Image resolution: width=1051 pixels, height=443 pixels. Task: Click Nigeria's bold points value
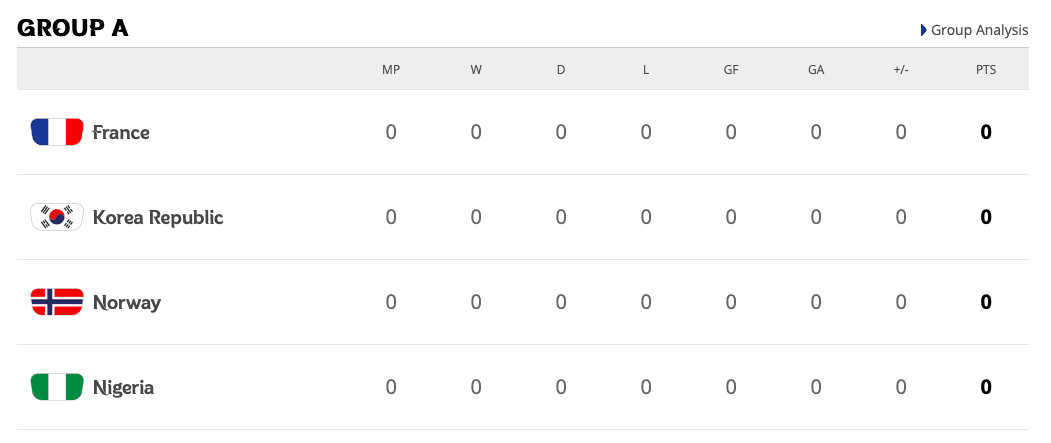[986, 387]
